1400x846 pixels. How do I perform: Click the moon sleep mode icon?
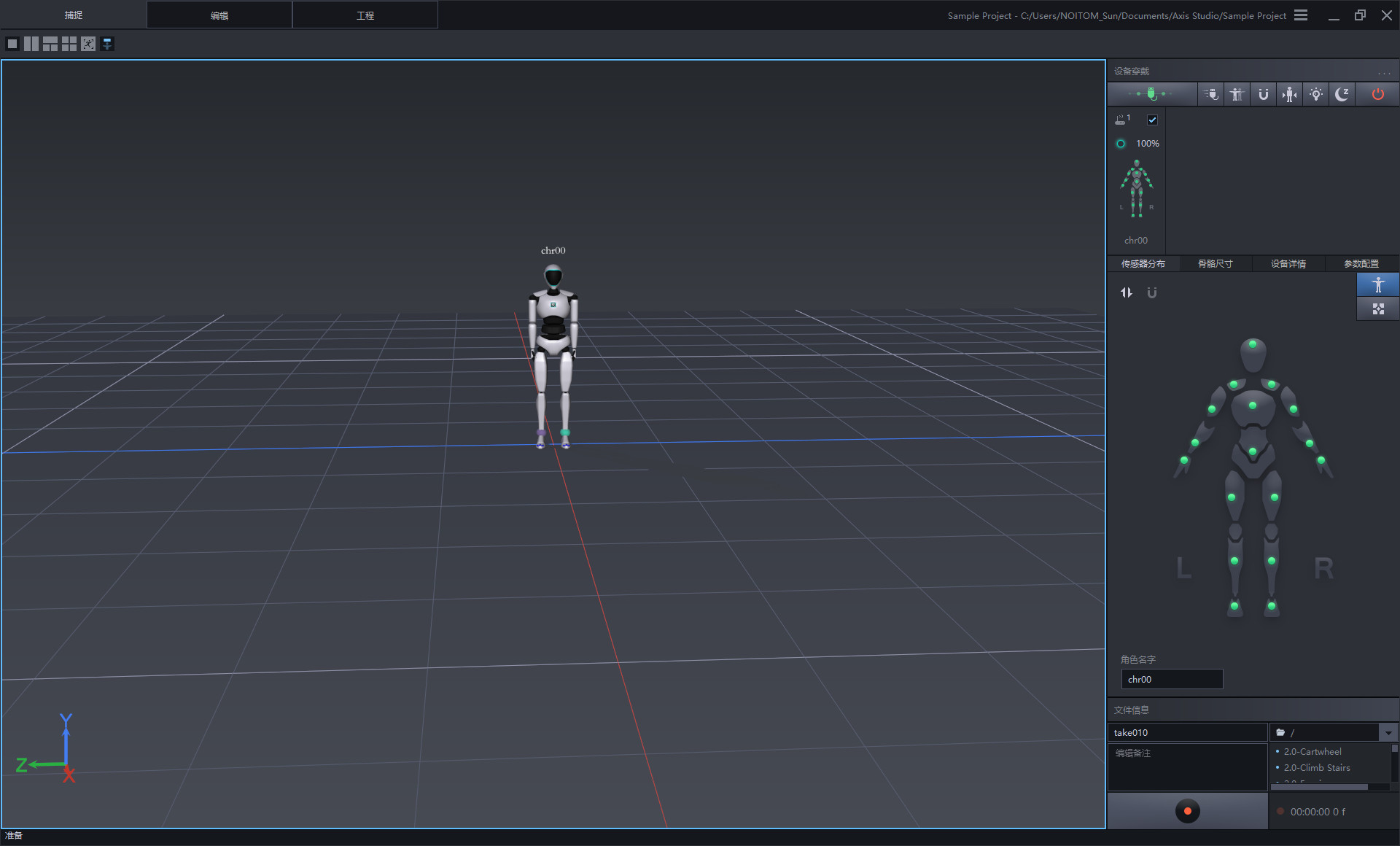click(1342, 94)
